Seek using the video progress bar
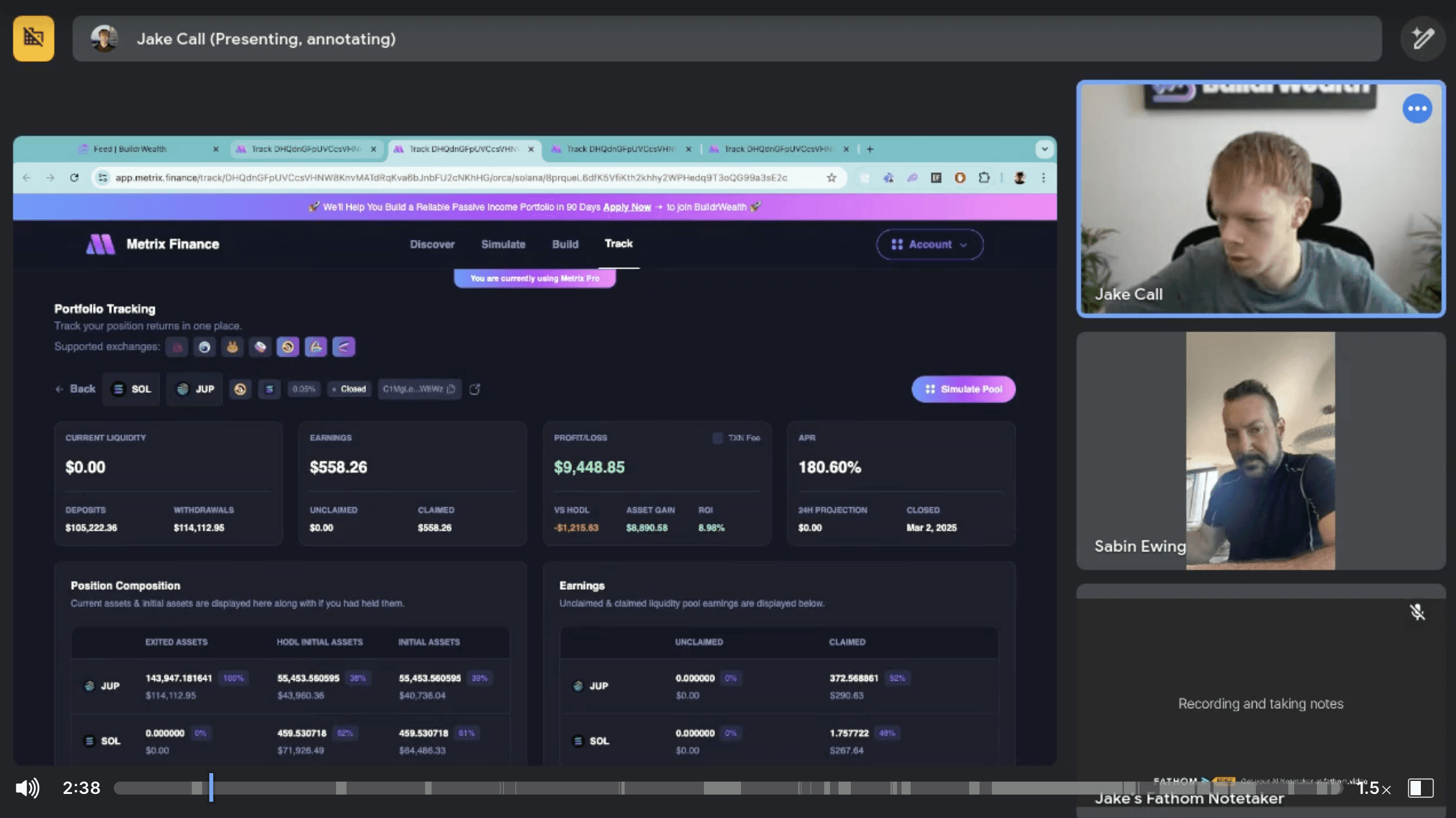 pos(728,788)
